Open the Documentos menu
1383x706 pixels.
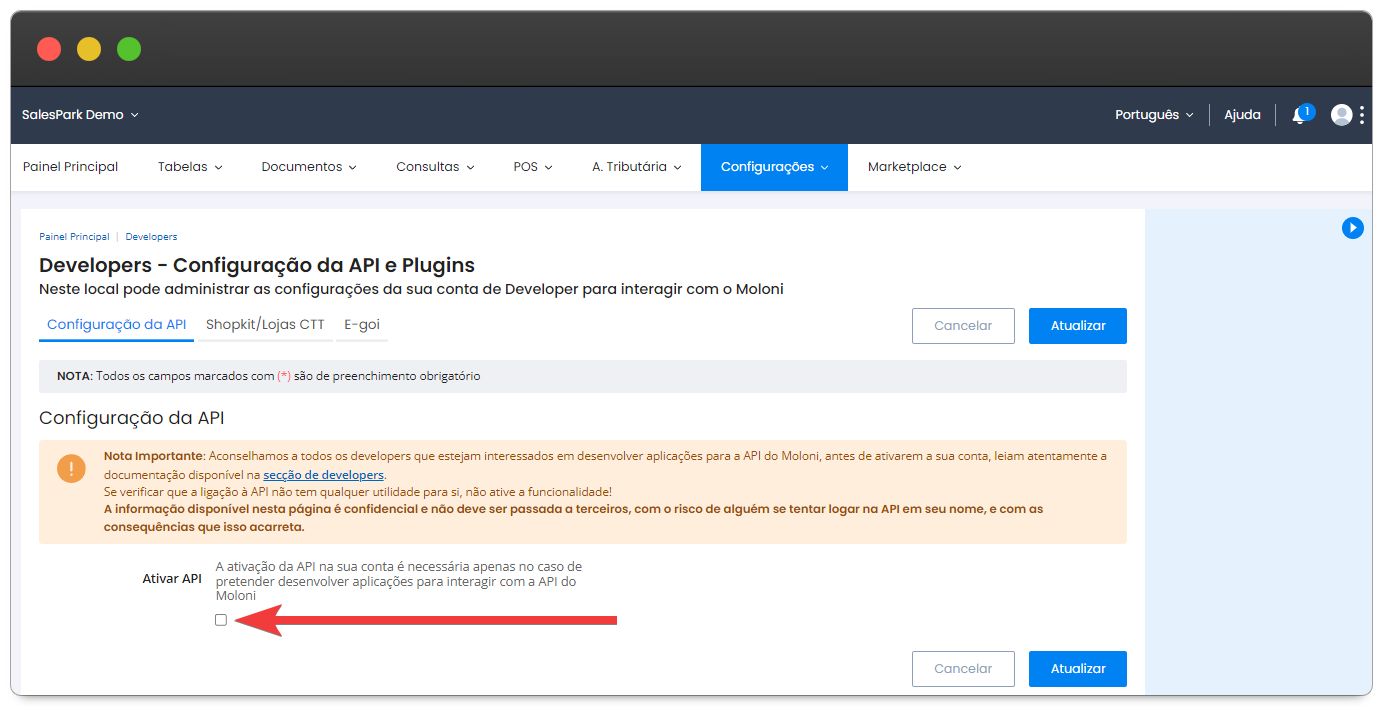click(309, 167)
